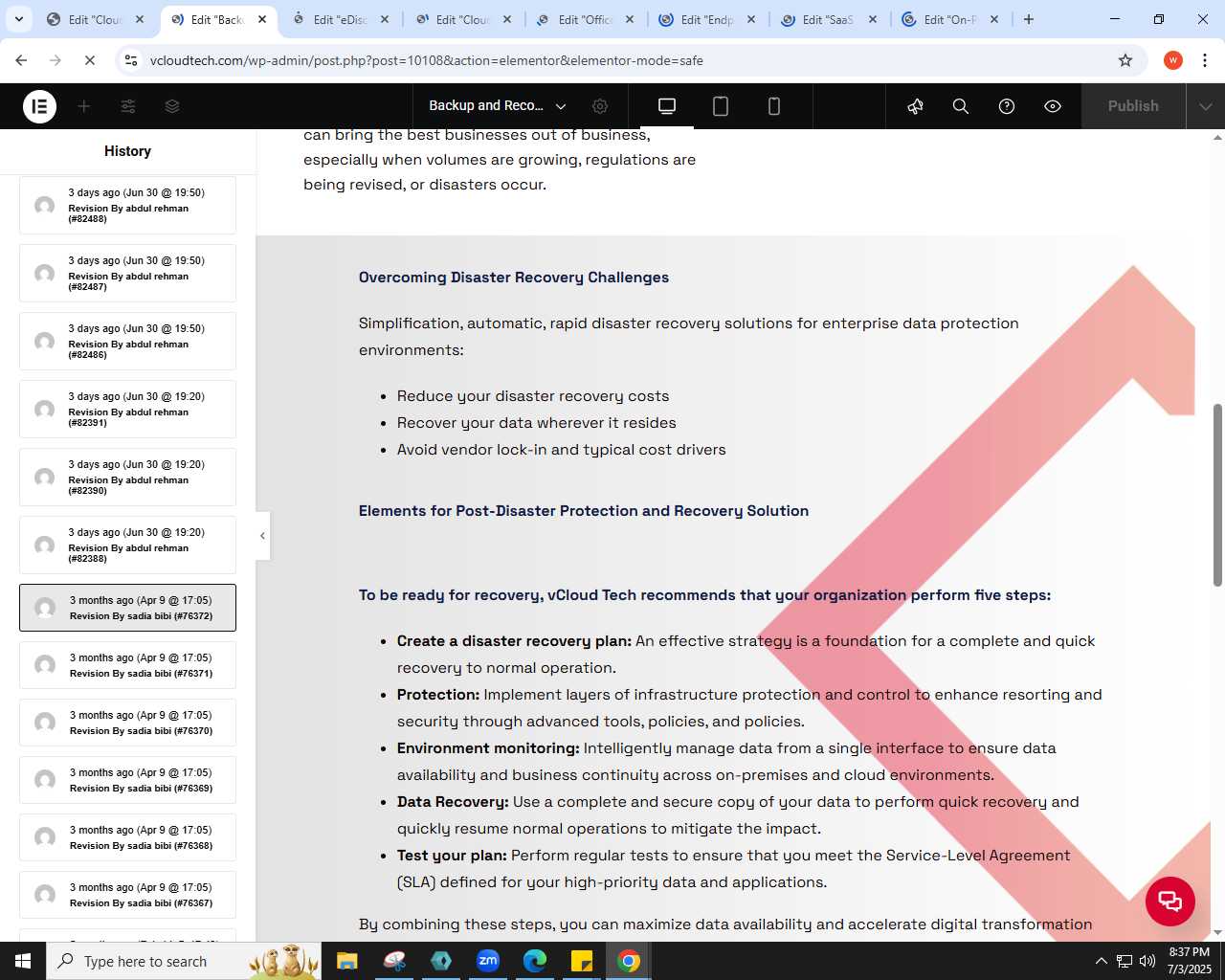This screenshot has height=980, width=1225.
Task: Preview changes with the eye icon
Action: tap(1053, 106)
